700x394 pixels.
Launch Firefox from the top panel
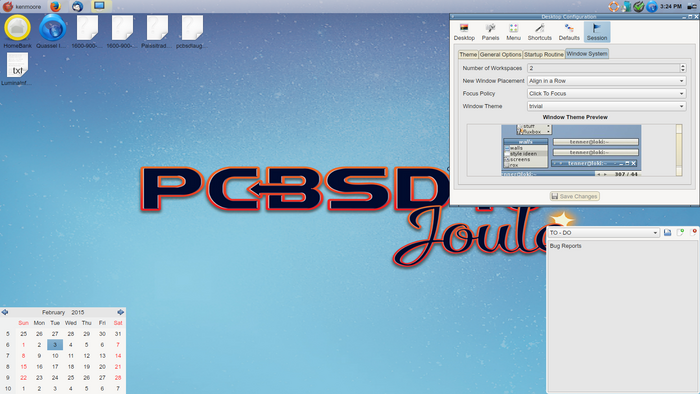tap(55, 6)
